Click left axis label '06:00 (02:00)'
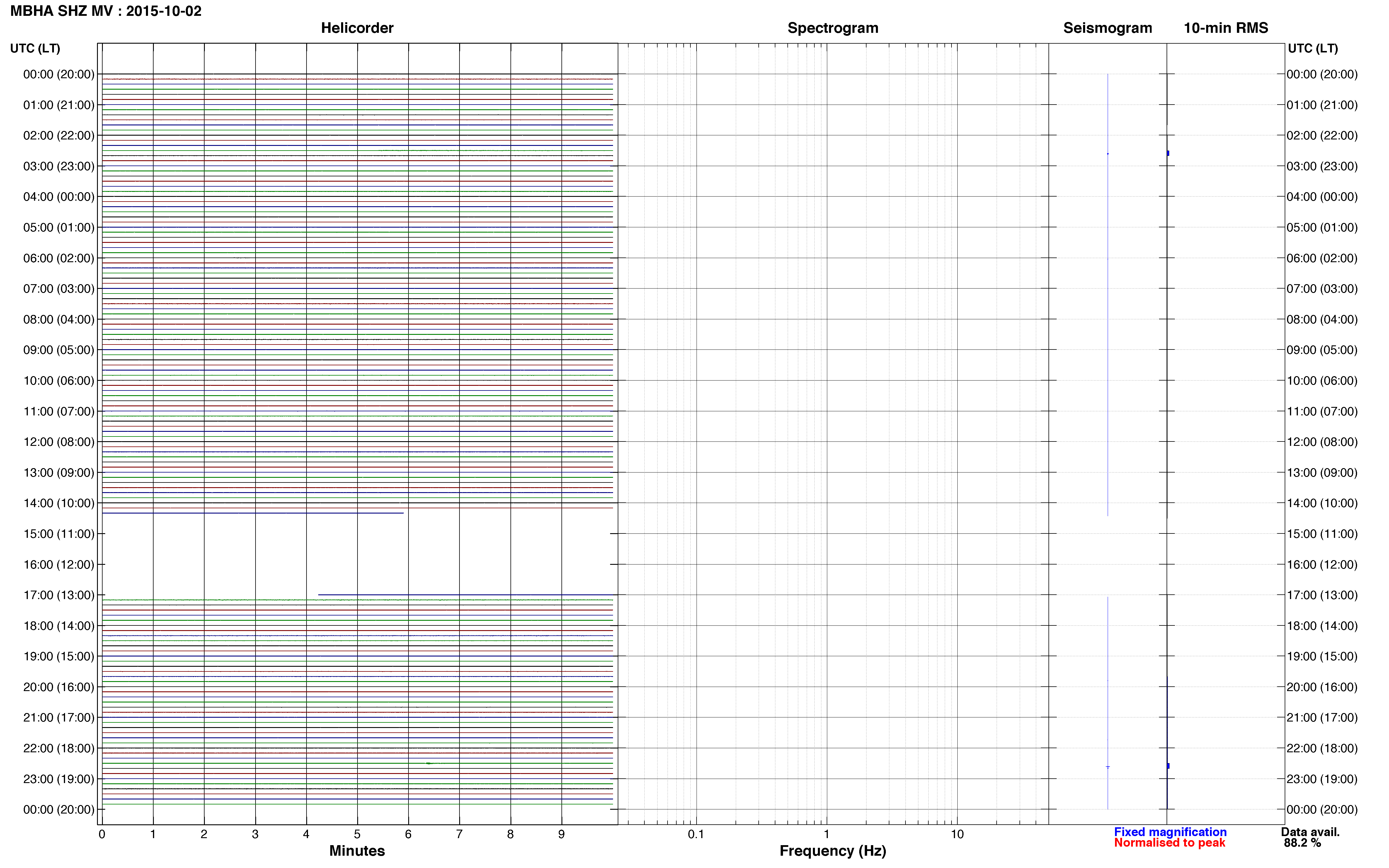This screenshot has height=868, width=1389. pos(59,258)
